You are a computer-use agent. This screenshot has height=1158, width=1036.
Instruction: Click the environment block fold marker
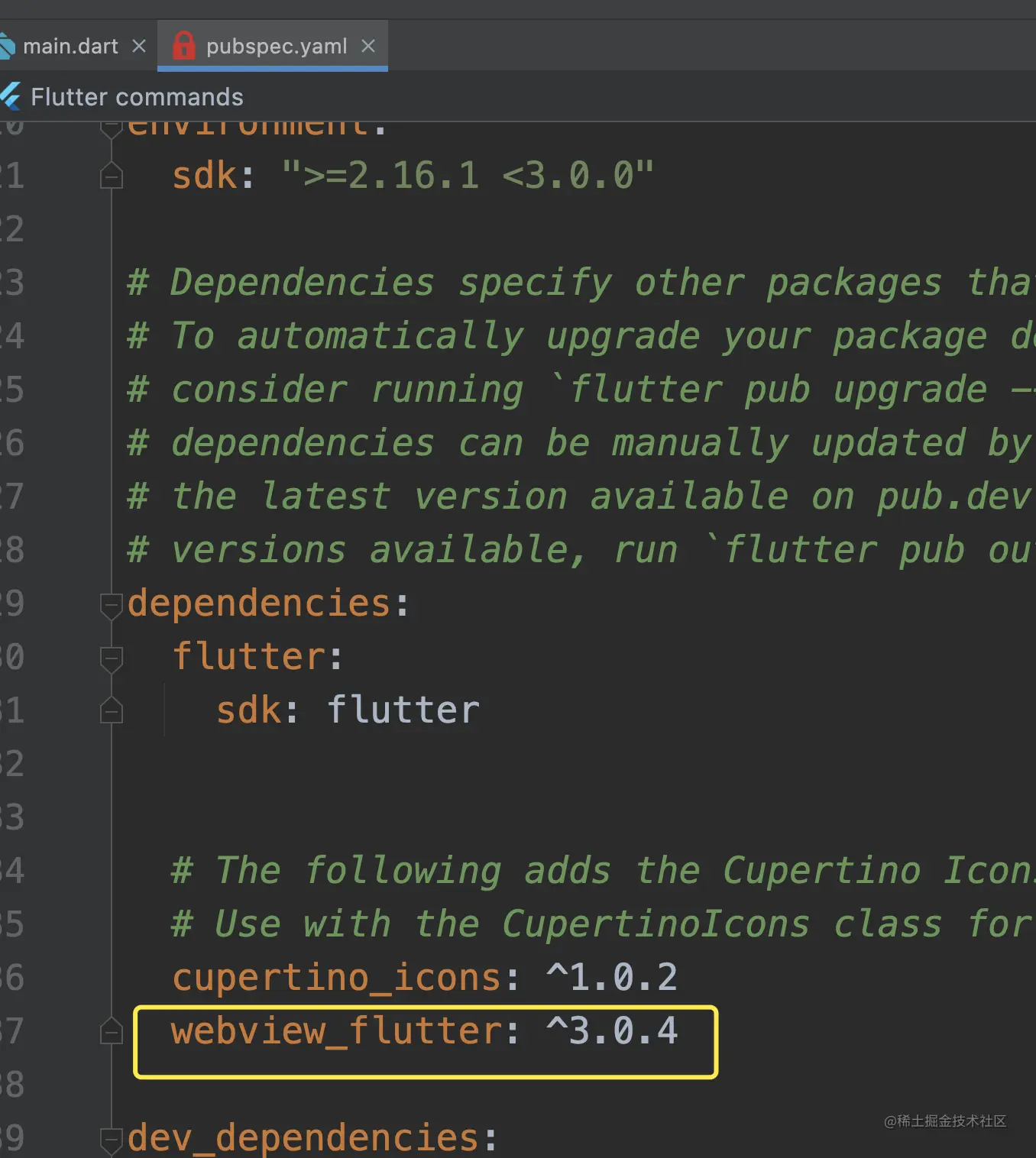[x=112, y=128]
